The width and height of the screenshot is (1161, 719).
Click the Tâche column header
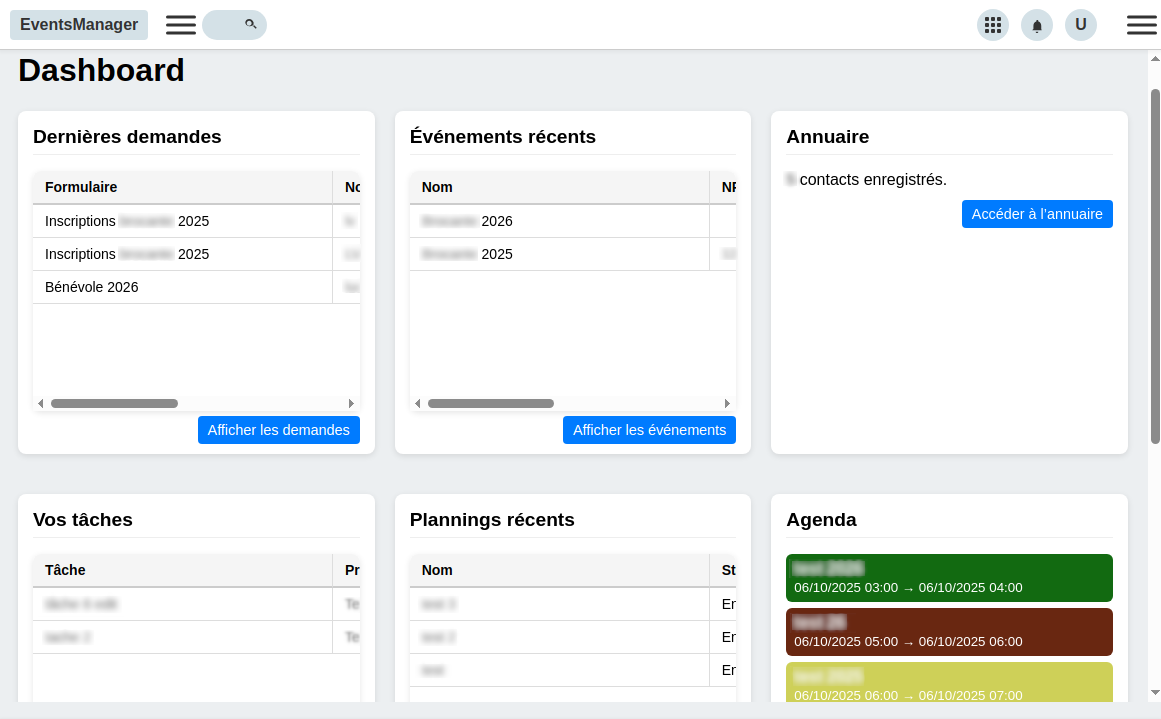click(x=65, y=570)
